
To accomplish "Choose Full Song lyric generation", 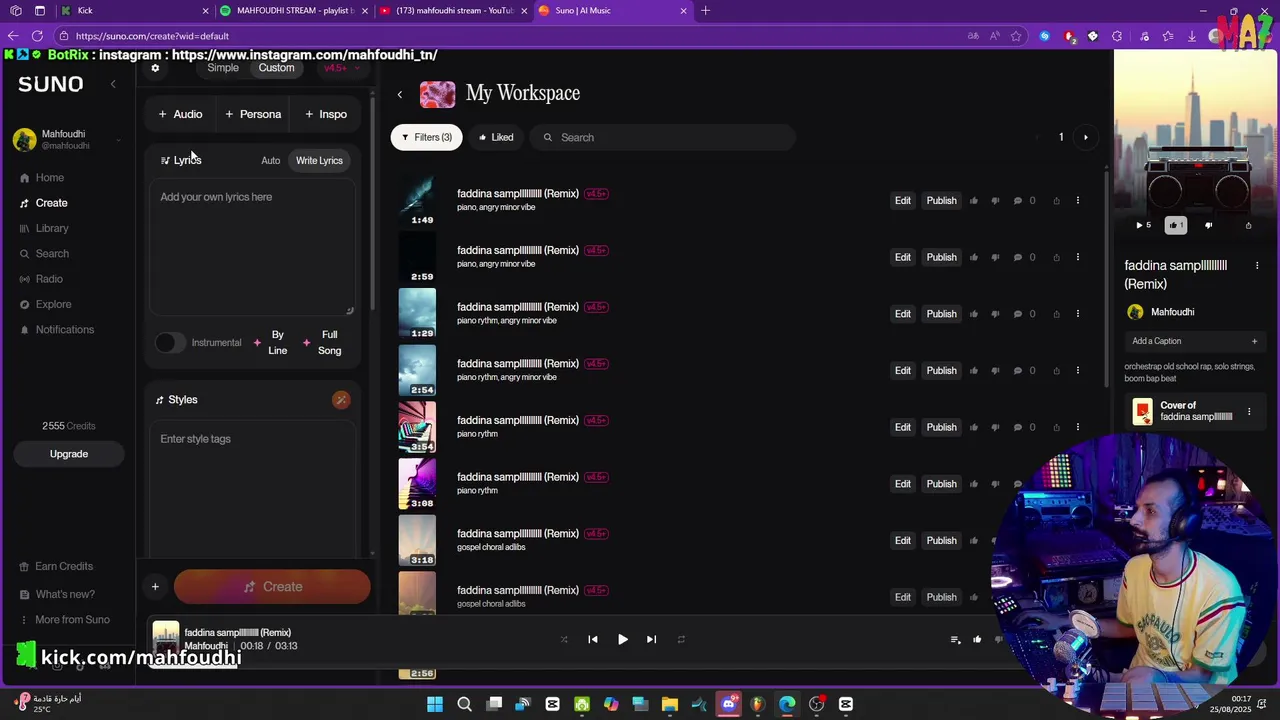I will coord(323,343).
